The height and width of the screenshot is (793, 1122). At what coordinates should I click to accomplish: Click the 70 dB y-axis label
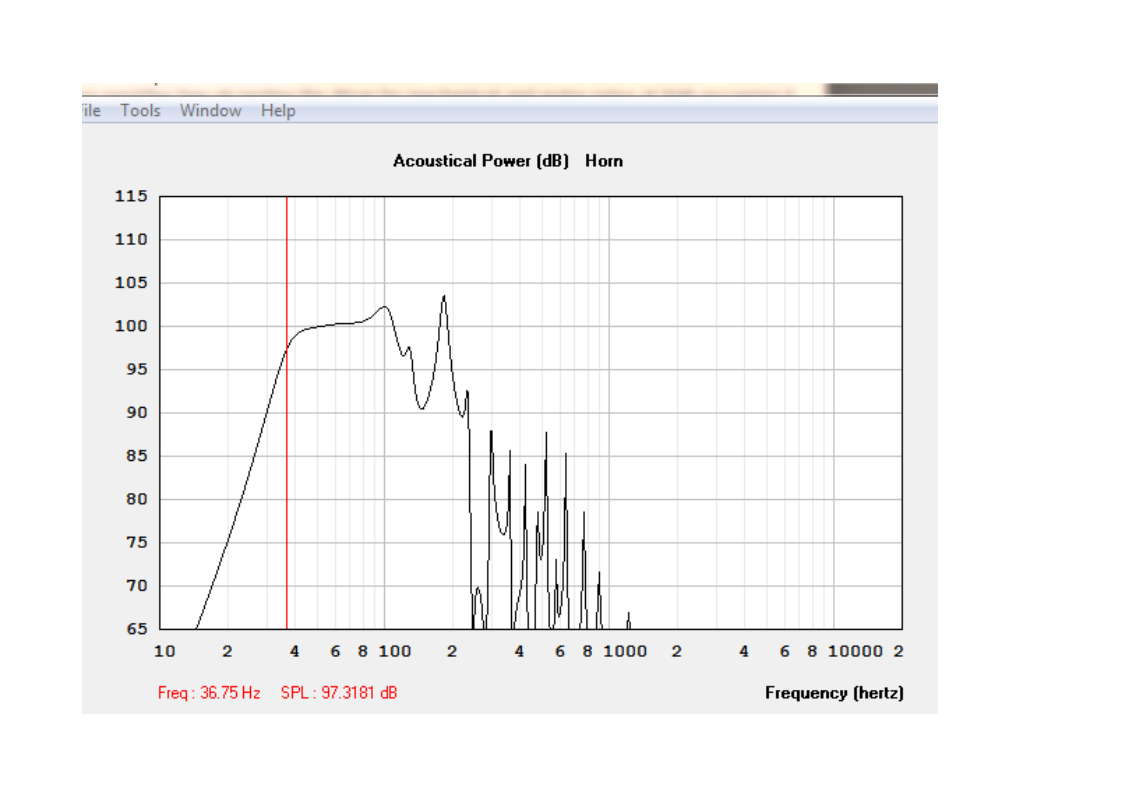[137, 586]
